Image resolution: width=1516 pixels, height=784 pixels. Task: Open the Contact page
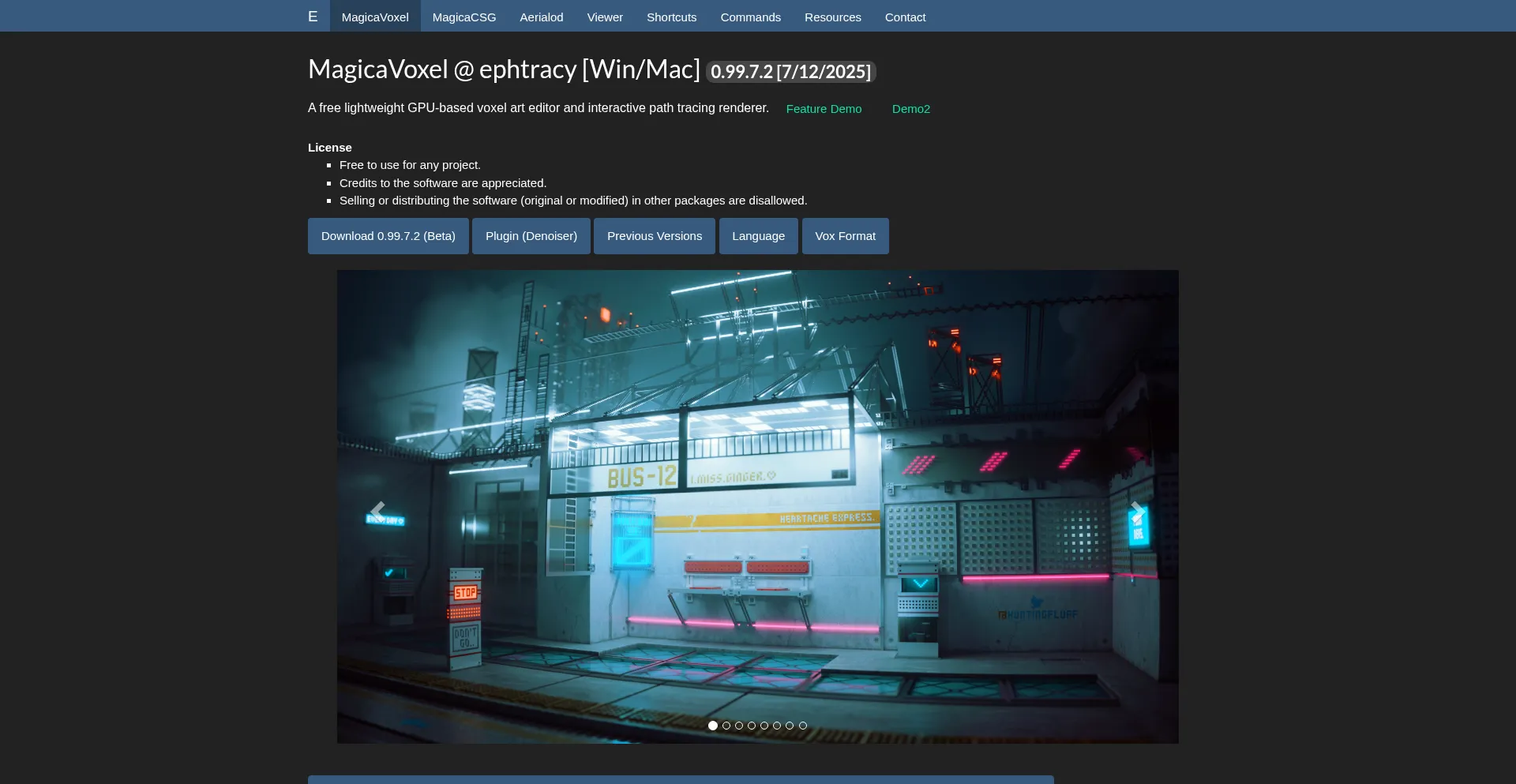[906, 17]
